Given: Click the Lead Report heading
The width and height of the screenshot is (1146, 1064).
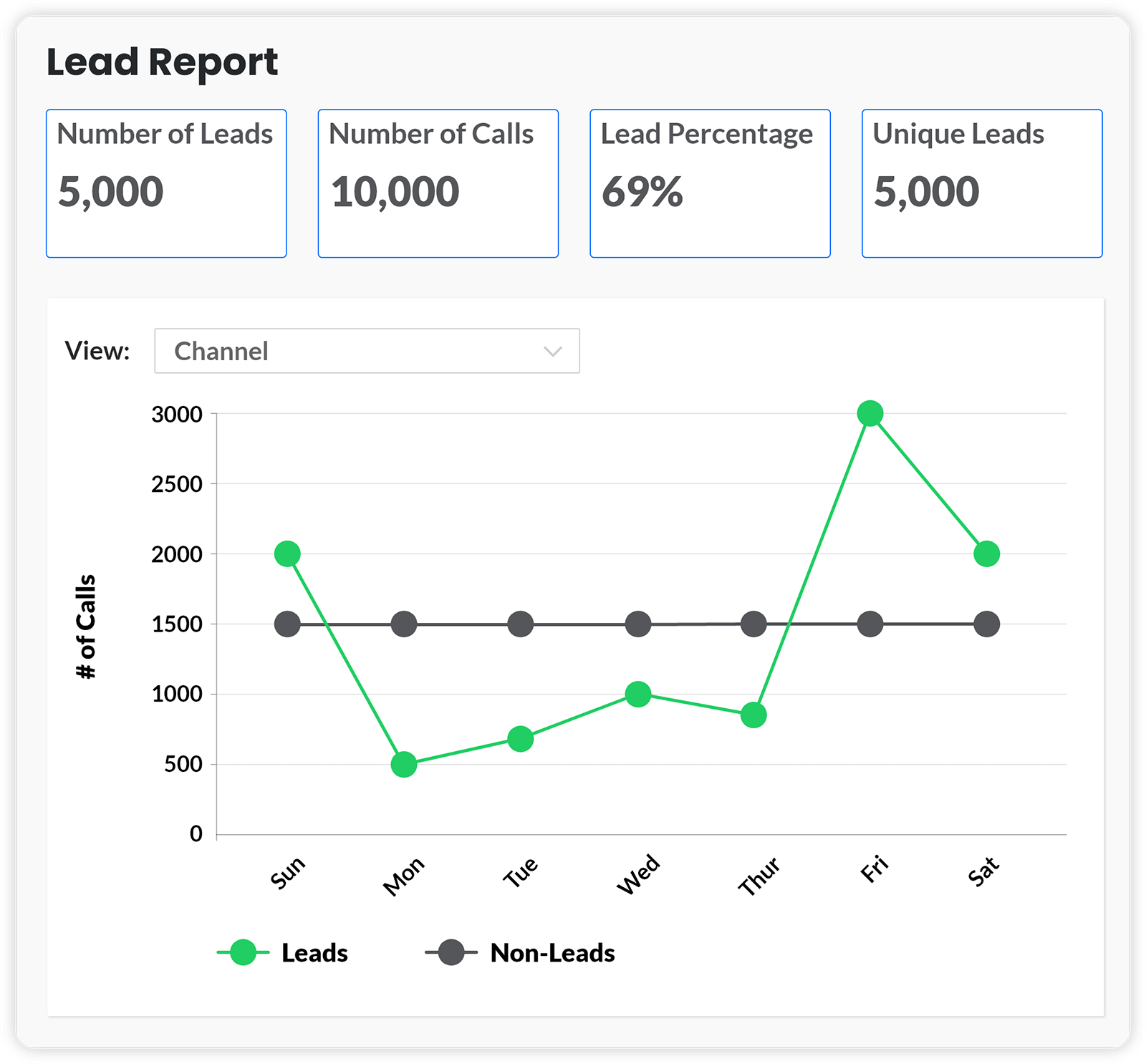Looking at the screenshot, I should (x=162, y=62).
